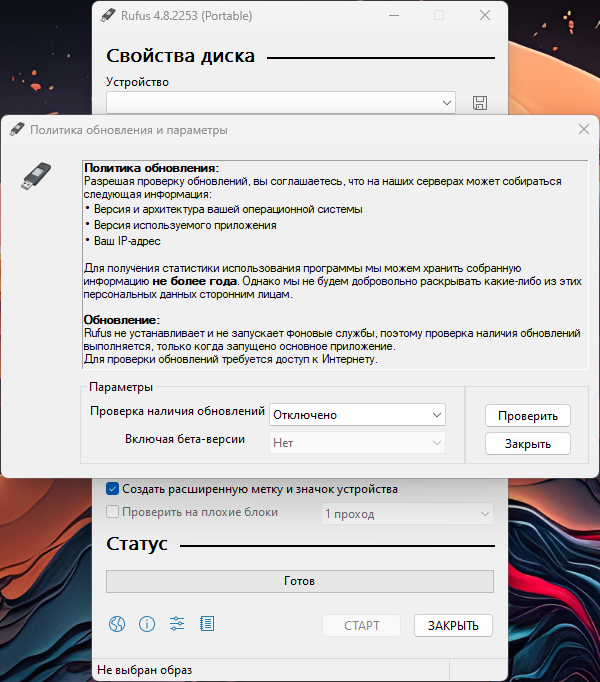600x682 pixels.
Task: Click the Обновление: heading text
Action: [122, 320]
